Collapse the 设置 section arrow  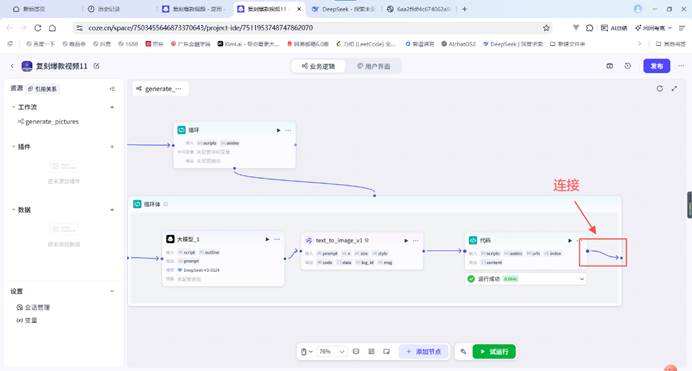[112, 291]
